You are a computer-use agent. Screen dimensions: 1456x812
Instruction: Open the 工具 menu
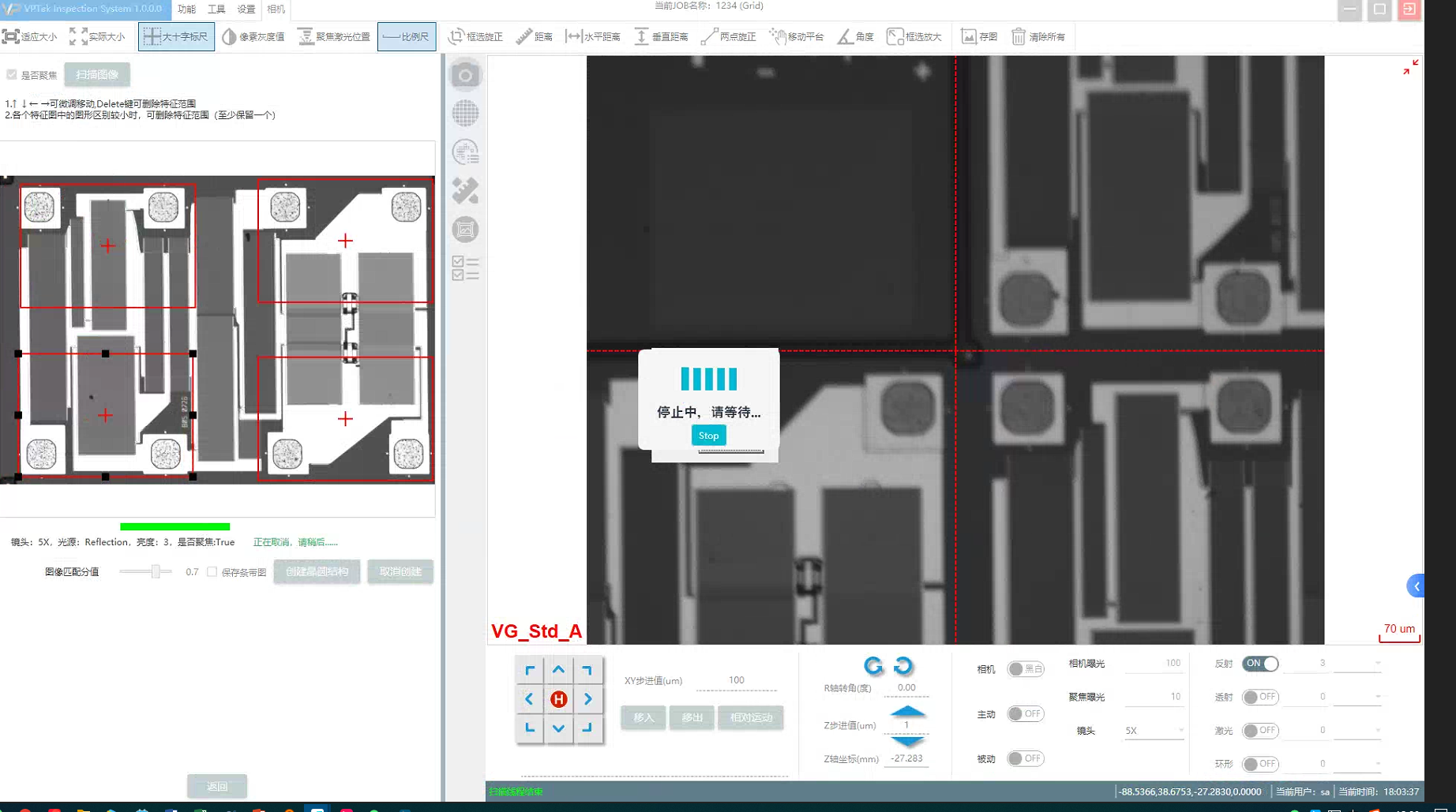pyautogui.click(x=216, y=9)
